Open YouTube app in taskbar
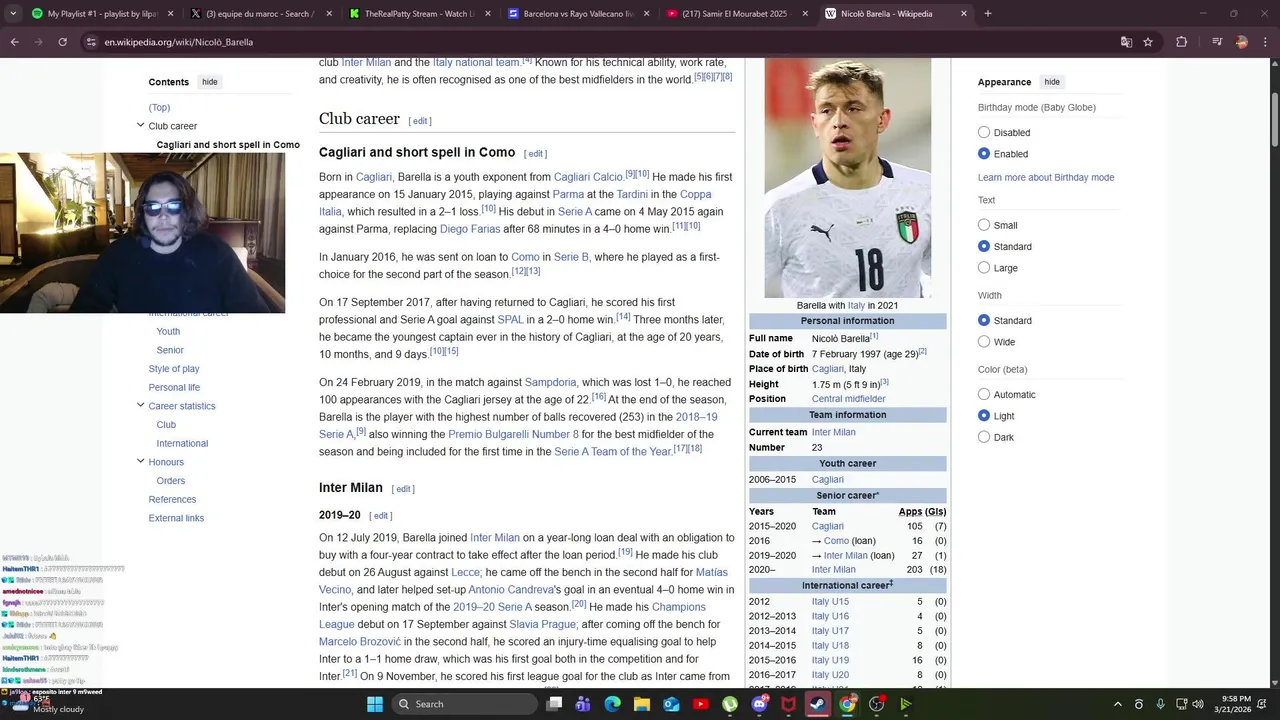 click(700, 704)
